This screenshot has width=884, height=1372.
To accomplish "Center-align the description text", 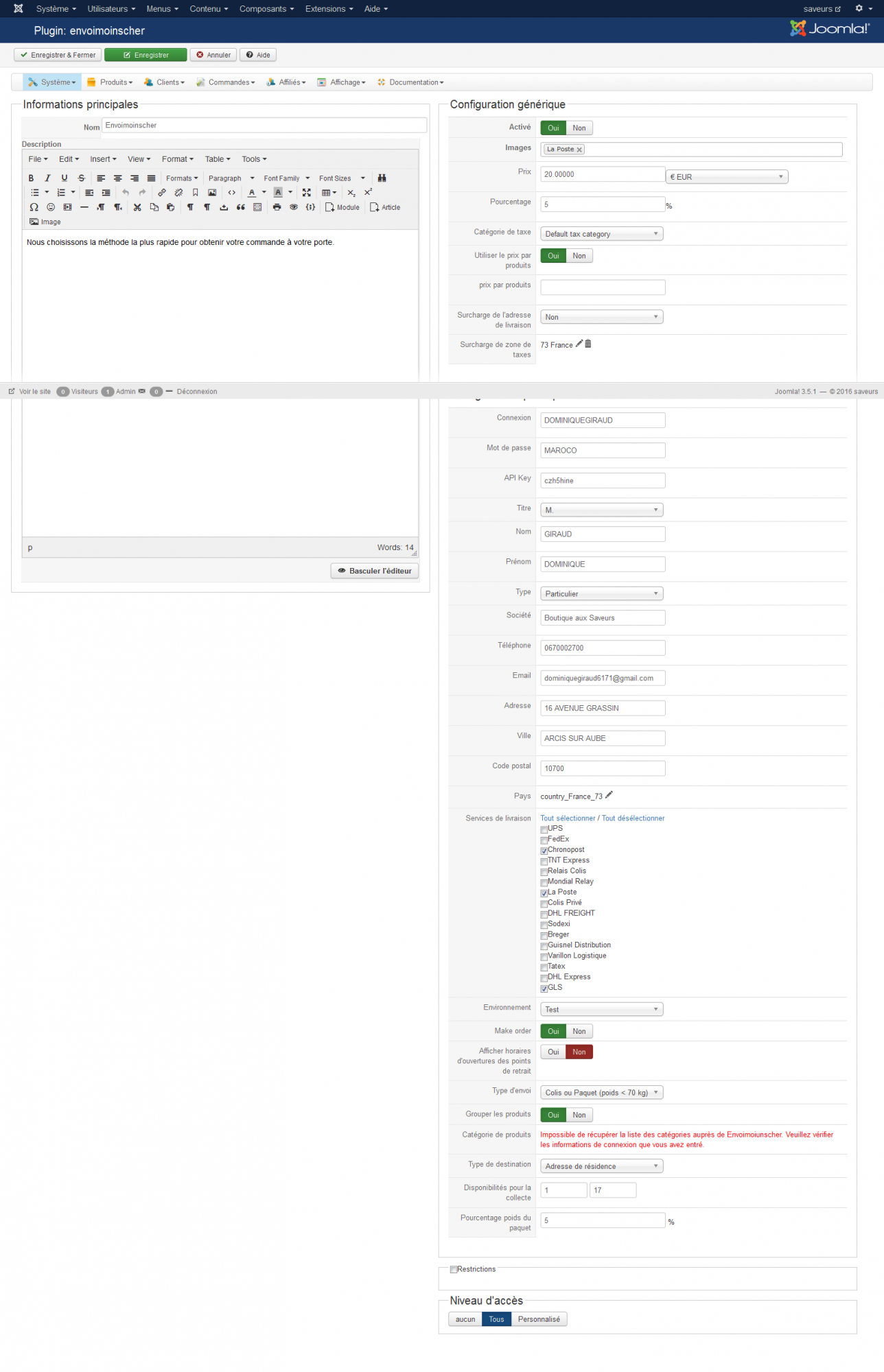I will pyautogui.click(x=118, y=178).
